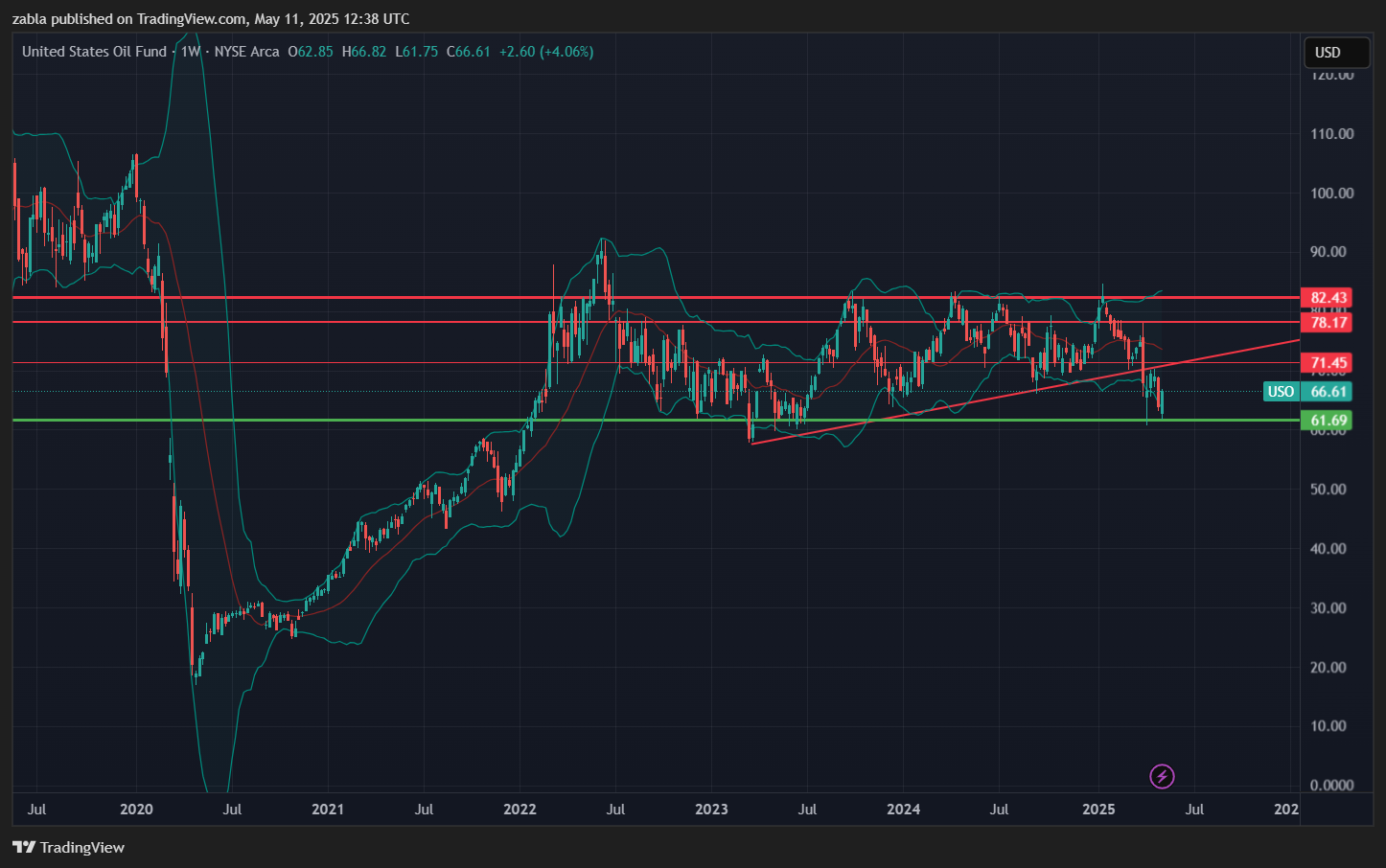The height and width of the screenshot is (868, 1386).
Task: Click the green 61.69 support price label
Action: tap(1328, 421)
